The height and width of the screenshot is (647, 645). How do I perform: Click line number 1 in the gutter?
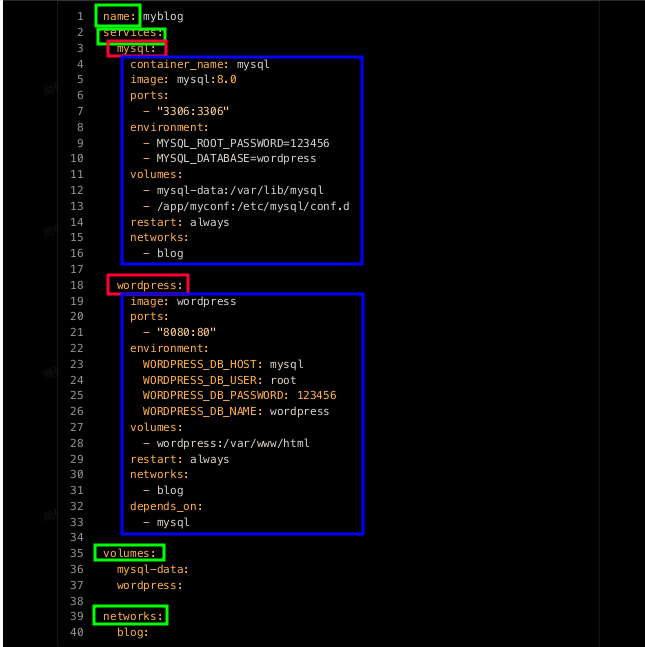[80, 17]
